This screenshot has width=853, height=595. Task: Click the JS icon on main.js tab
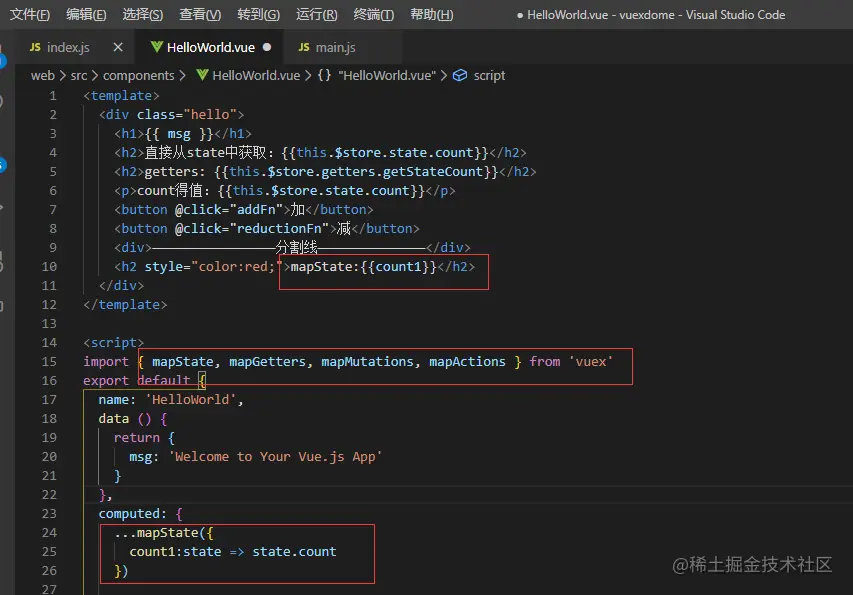[x=304, y=47]
